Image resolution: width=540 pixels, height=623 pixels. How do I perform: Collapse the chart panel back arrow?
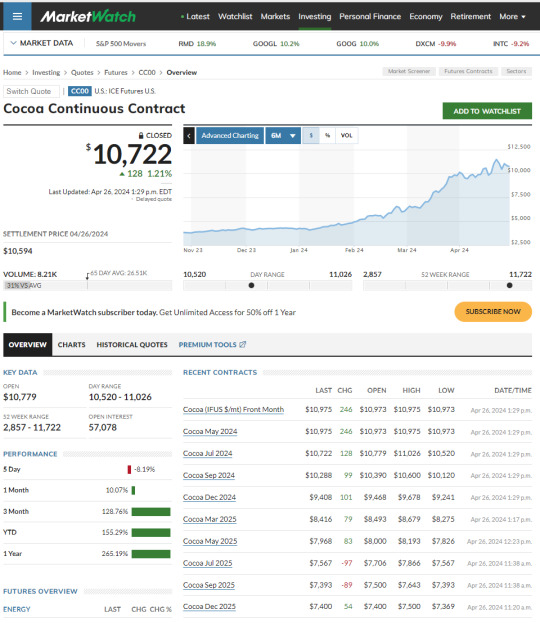(189, 135)
